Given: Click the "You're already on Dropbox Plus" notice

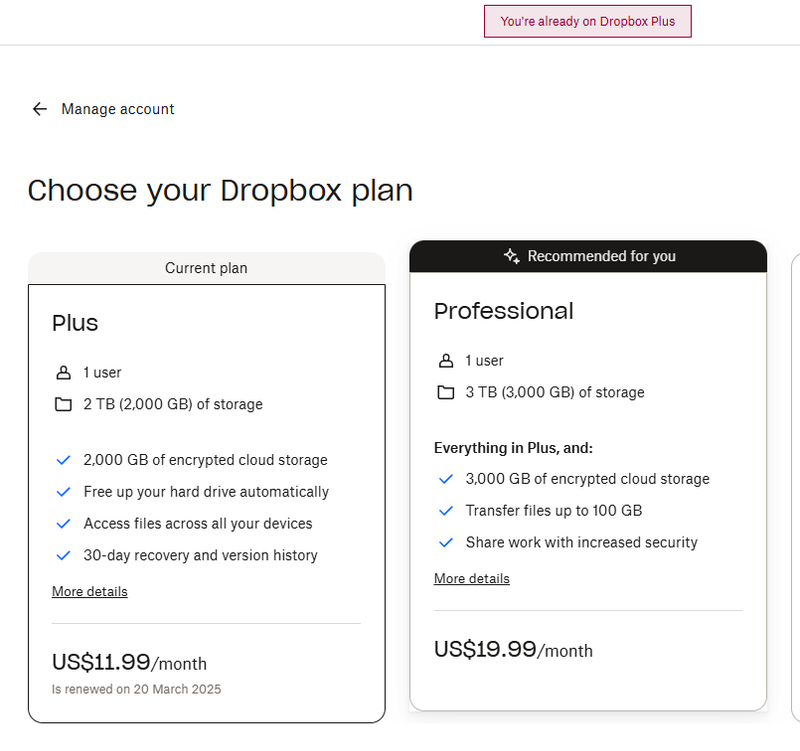Looking at the screenshot, I should click(588, 21).
